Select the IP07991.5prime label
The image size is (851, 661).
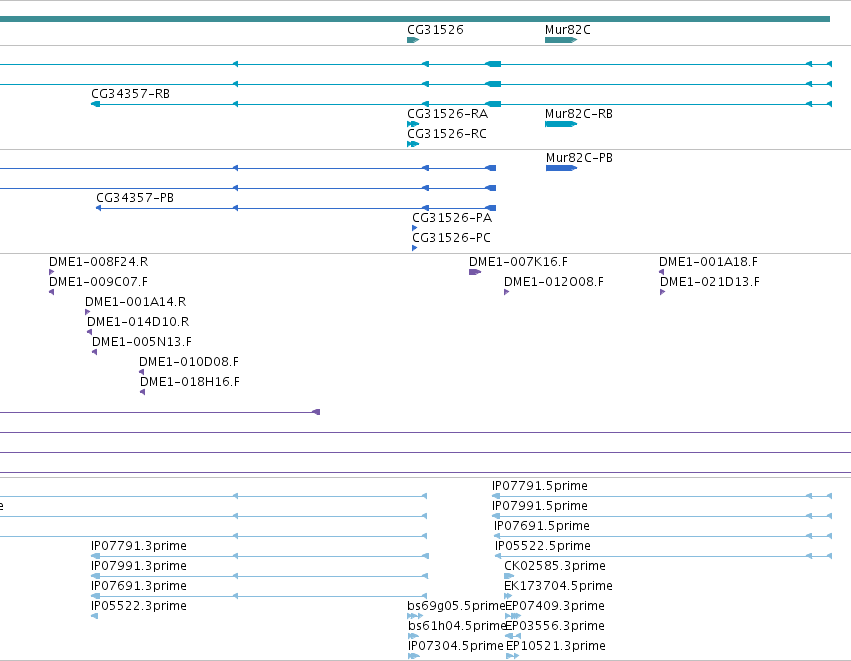pyautogui.click(x=539, y=506)
